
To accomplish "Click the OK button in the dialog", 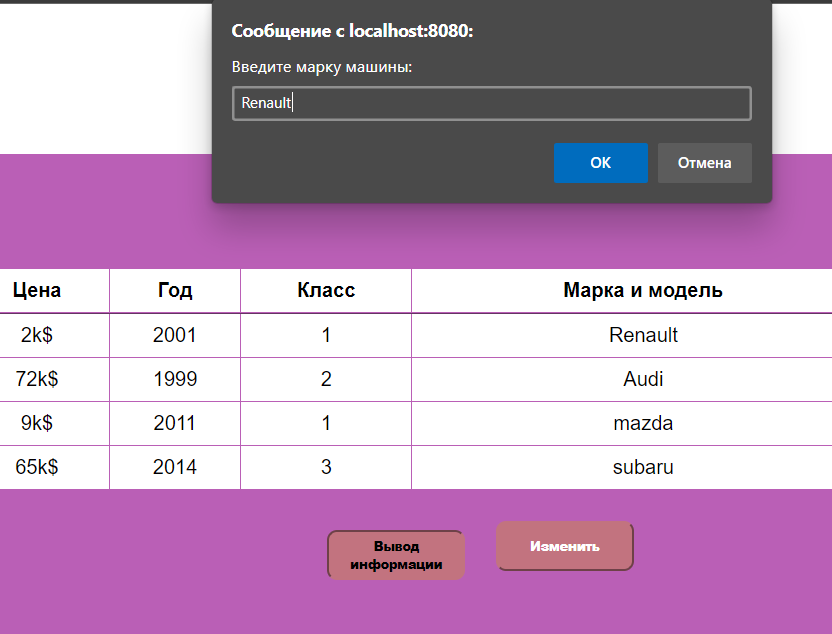I will pyautogui.click(x=600, y=163).
